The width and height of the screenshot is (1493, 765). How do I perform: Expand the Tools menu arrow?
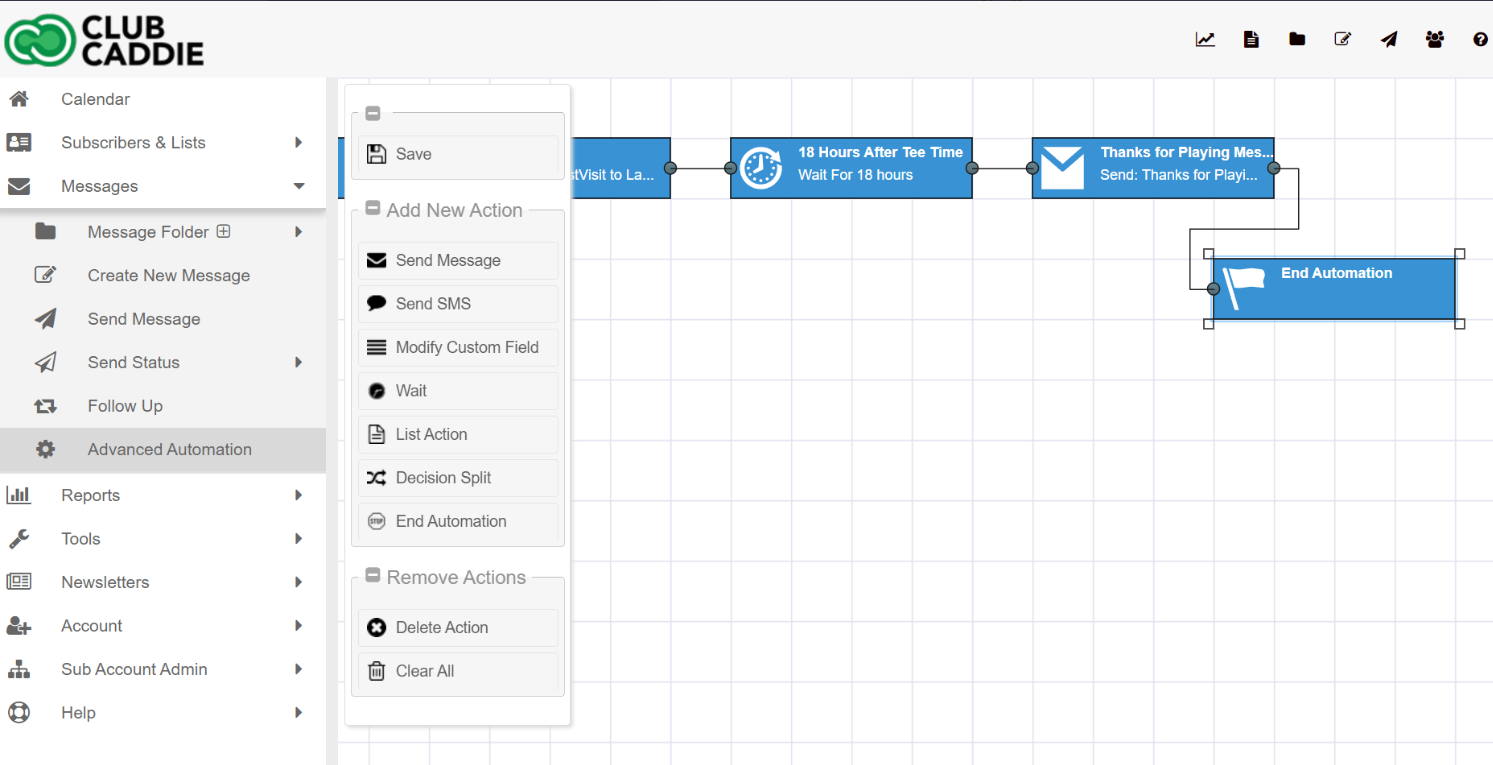[x=298, y=539]
